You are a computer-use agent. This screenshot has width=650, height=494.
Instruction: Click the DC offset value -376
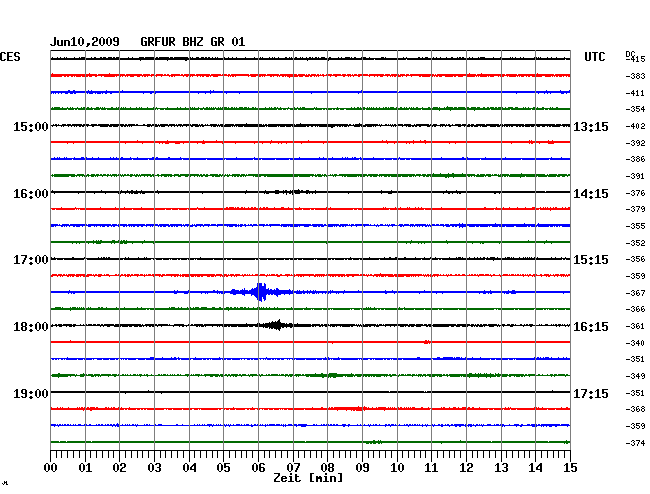tap(635, 193)
